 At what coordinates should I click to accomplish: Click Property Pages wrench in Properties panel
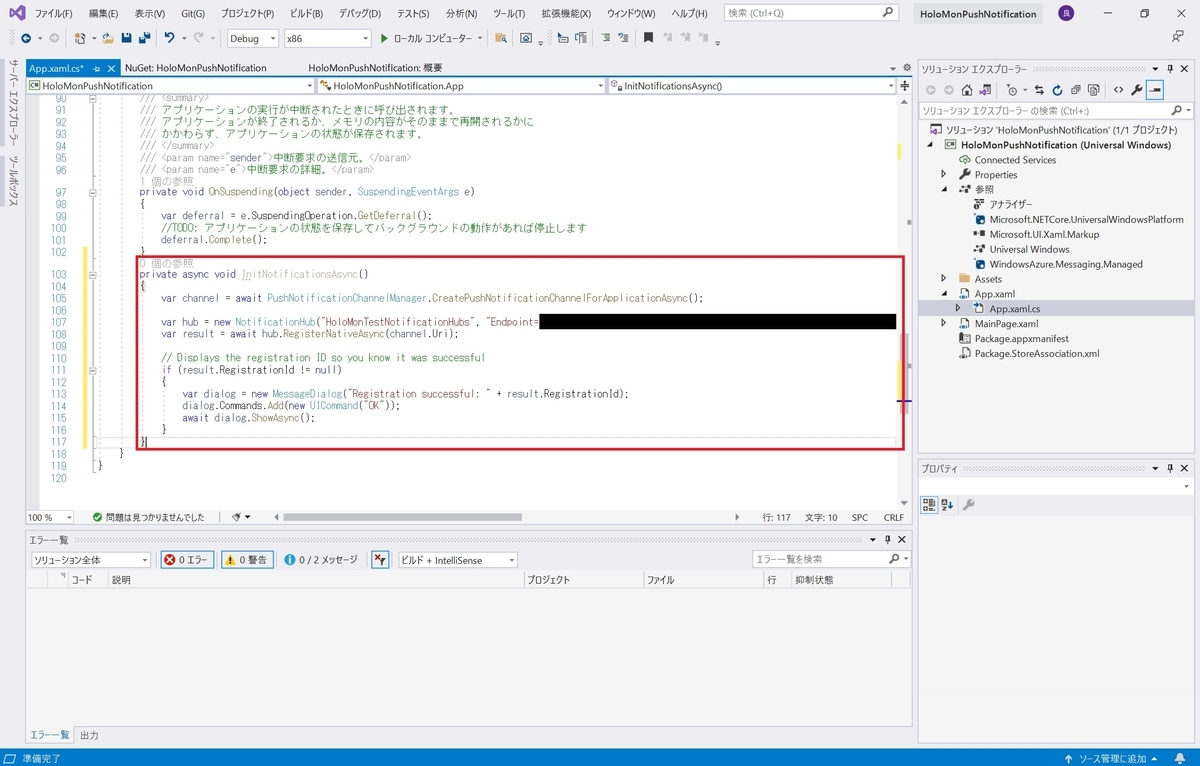click(968, 505)
